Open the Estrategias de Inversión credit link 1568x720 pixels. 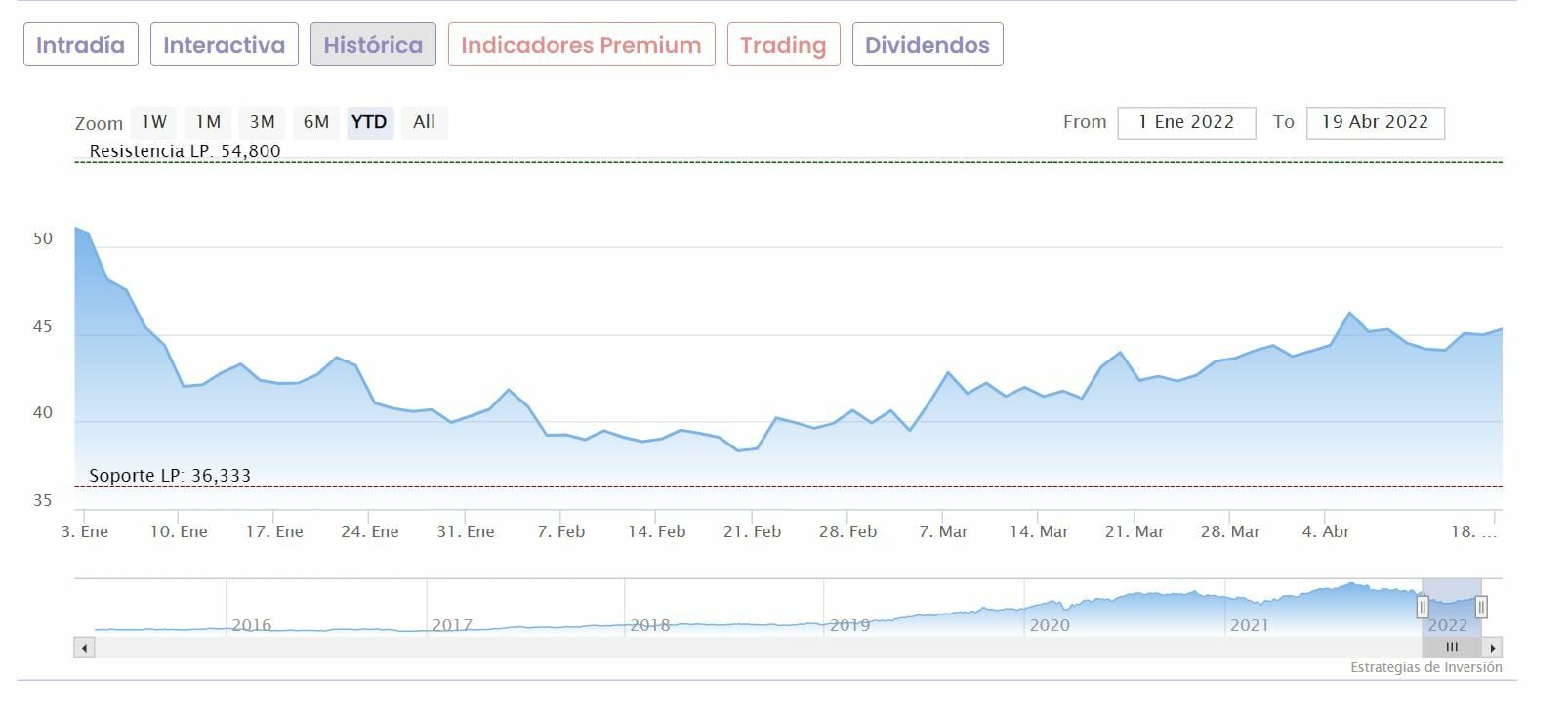pos(1425,667)
